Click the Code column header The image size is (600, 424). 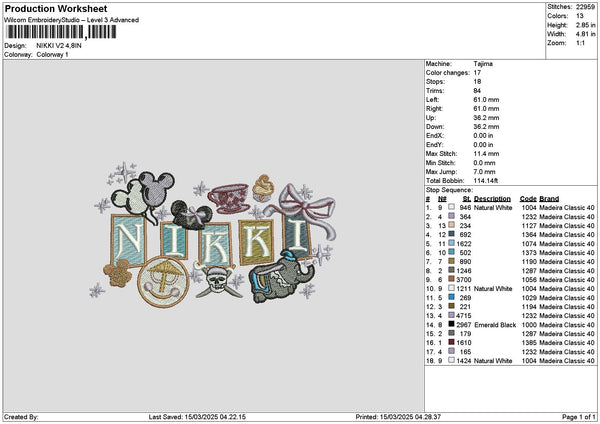click(x=528, y=199)
